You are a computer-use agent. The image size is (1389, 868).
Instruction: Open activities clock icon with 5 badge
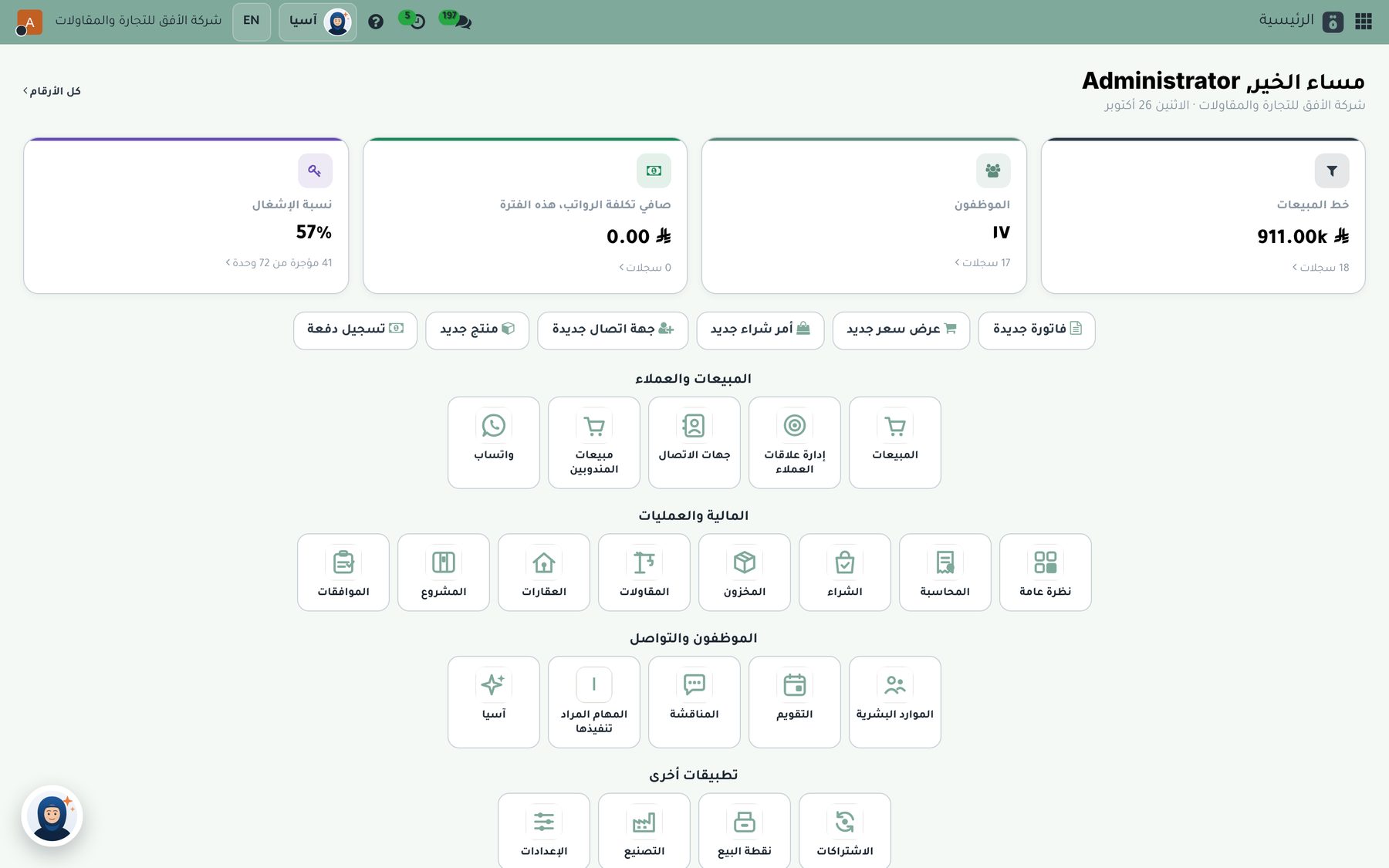[x=414, y=20]
